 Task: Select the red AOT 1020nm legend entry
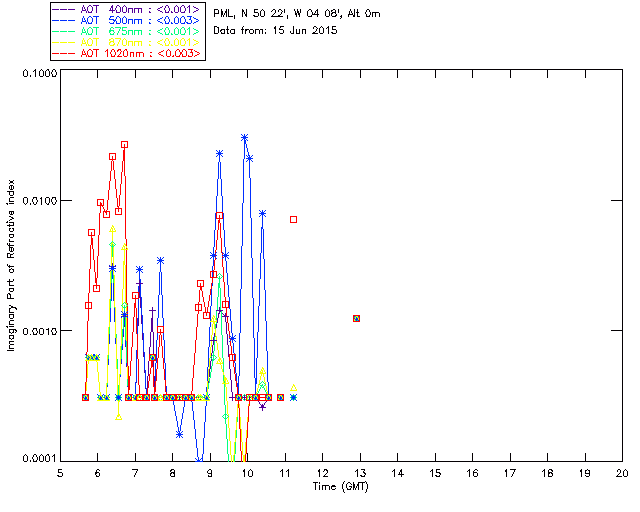click(x=127, y=53)
